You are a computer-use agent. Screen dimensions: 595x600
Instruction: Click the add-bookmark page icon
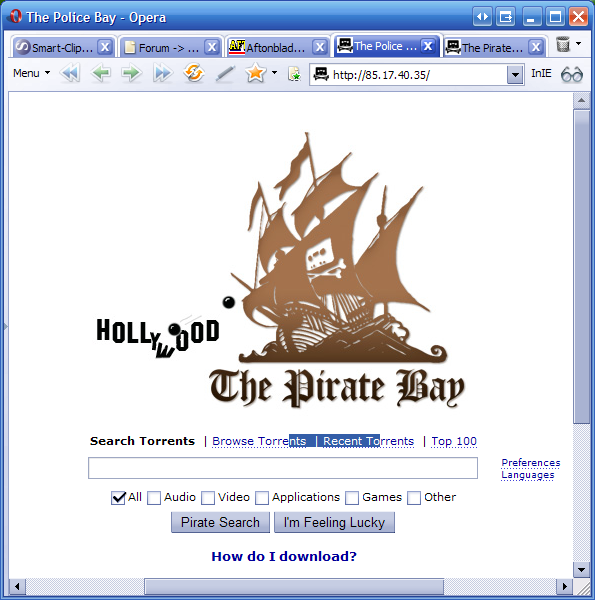(294, 74)
